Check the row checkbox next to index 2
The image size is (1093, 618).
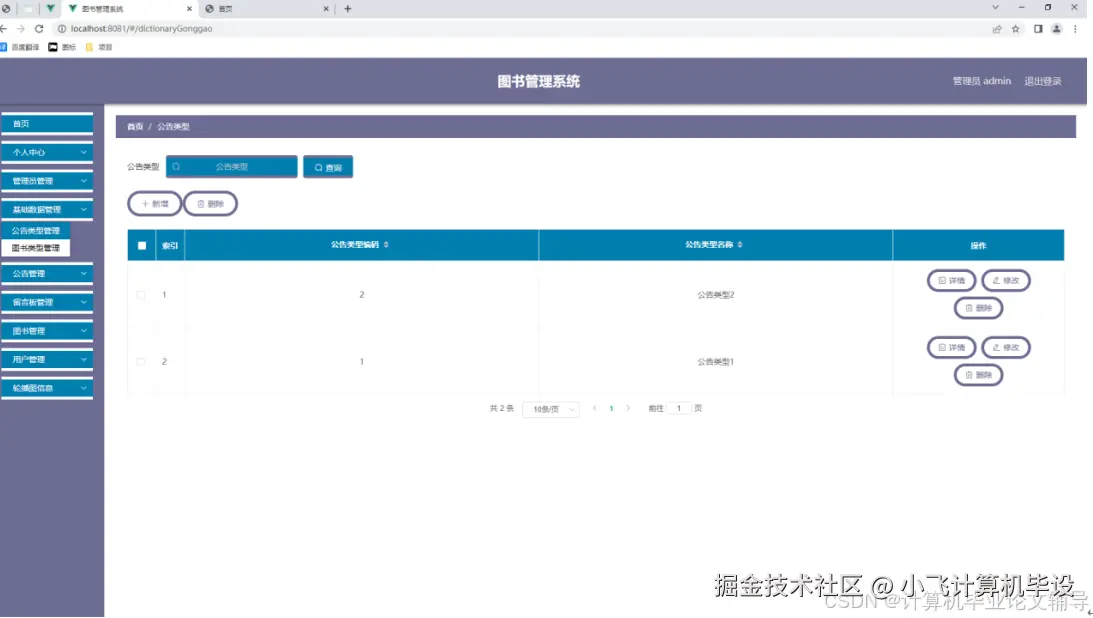point(141,361)
